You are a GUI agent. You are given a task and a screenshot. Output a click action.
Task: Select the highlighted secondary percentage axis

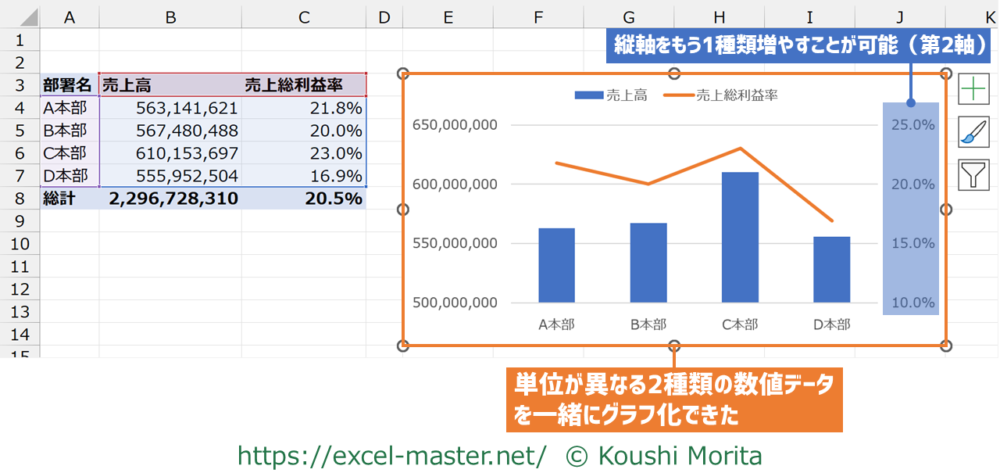(910, 210)
